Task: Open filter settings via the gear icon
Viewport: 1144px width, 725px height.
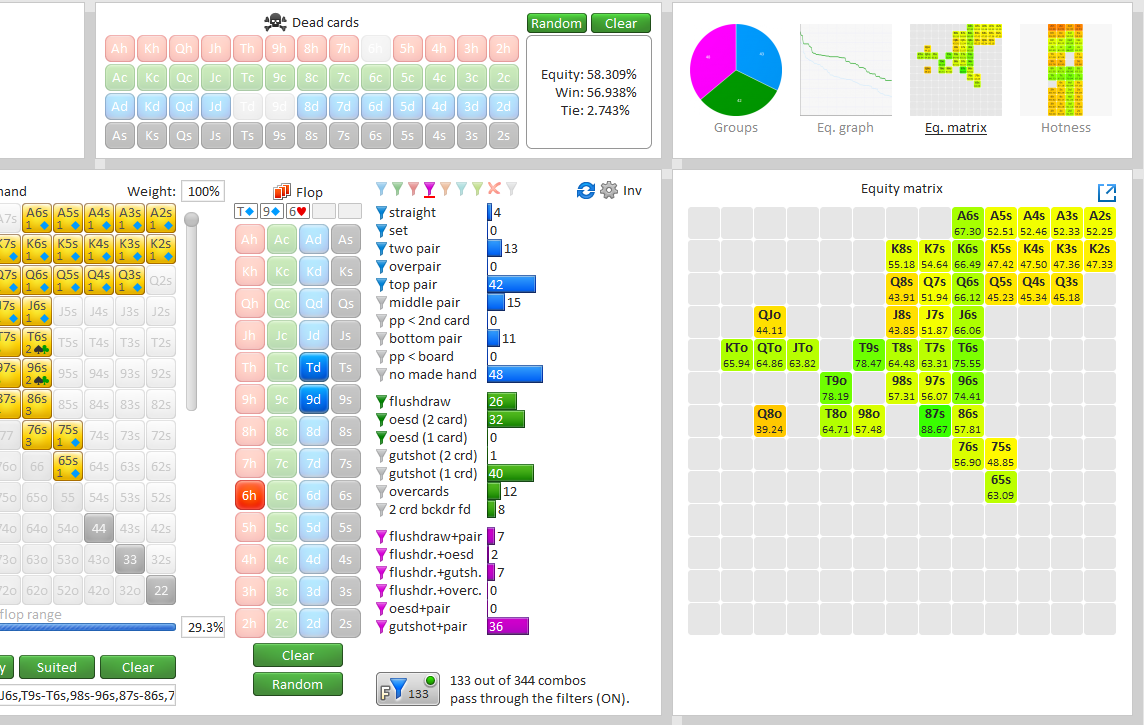Action: 609,190
